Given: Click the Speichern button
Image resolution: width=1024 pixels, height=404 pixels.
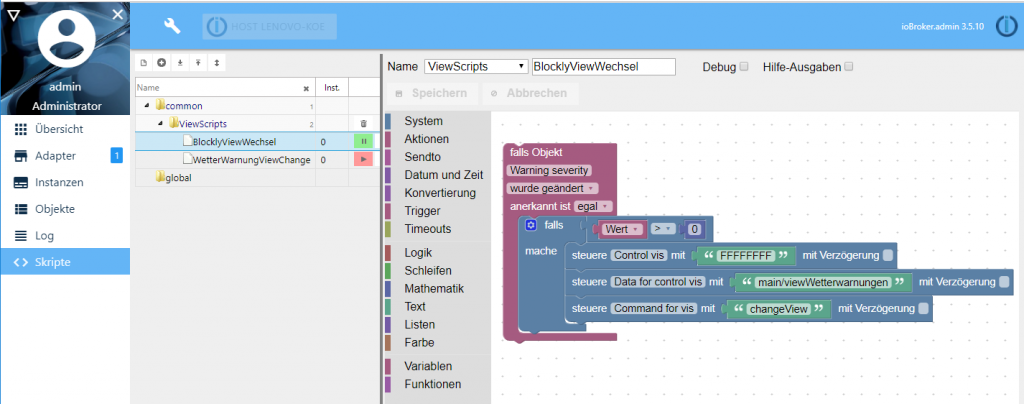Looking at the screenshot, I should pos(430,94).
